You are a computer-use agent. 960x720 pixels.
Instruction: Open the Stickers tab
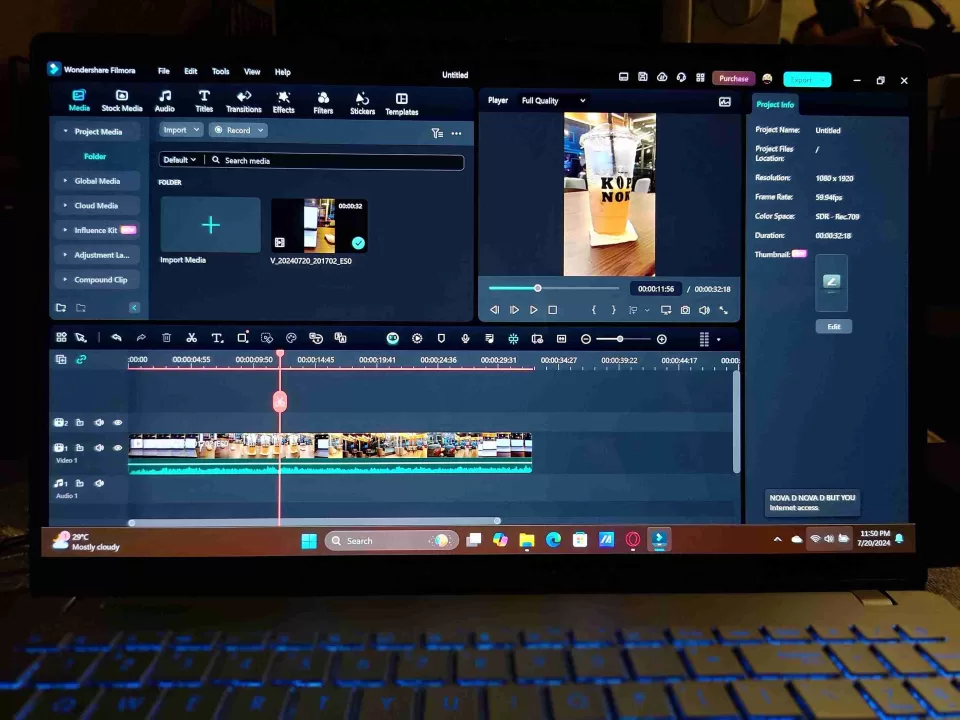pos(362,103)
